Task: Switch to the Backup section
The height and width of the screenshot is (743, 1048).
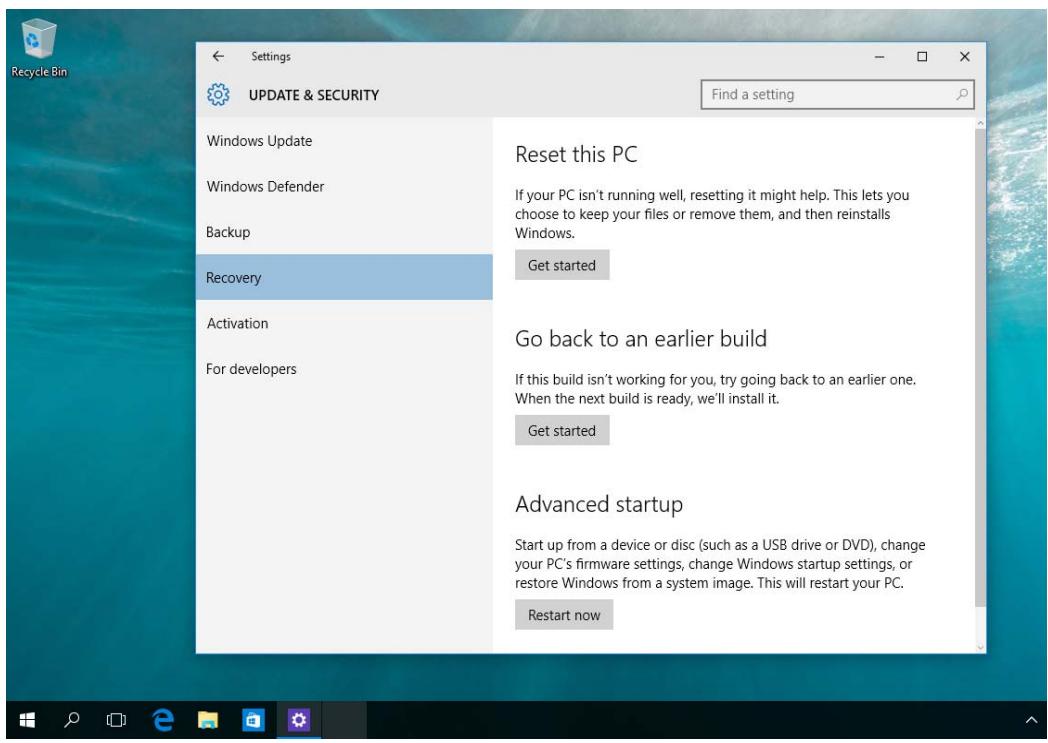Action: [x=228, y=232]
